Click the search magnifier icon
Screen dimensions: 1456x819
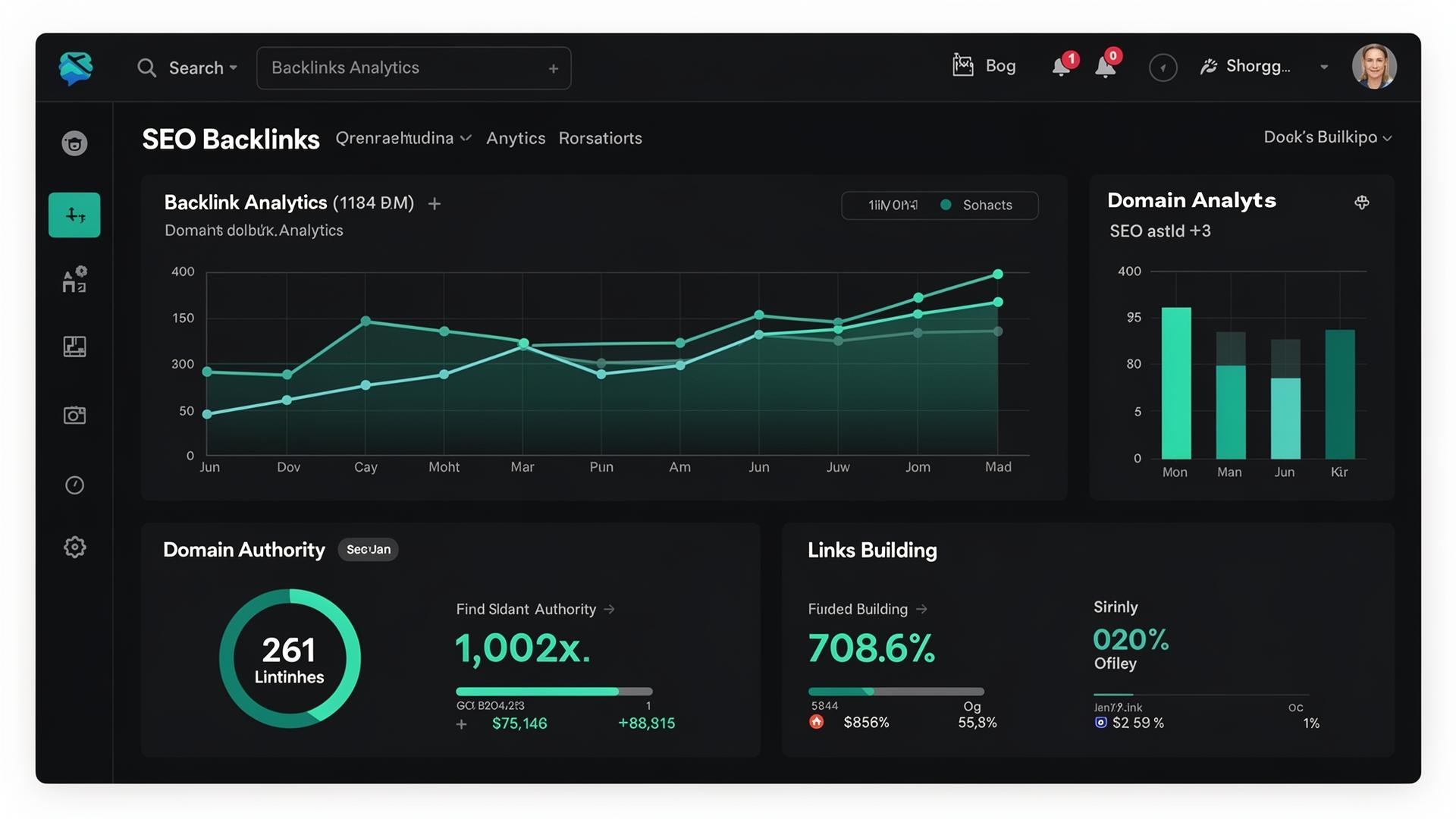pos(146,68)
